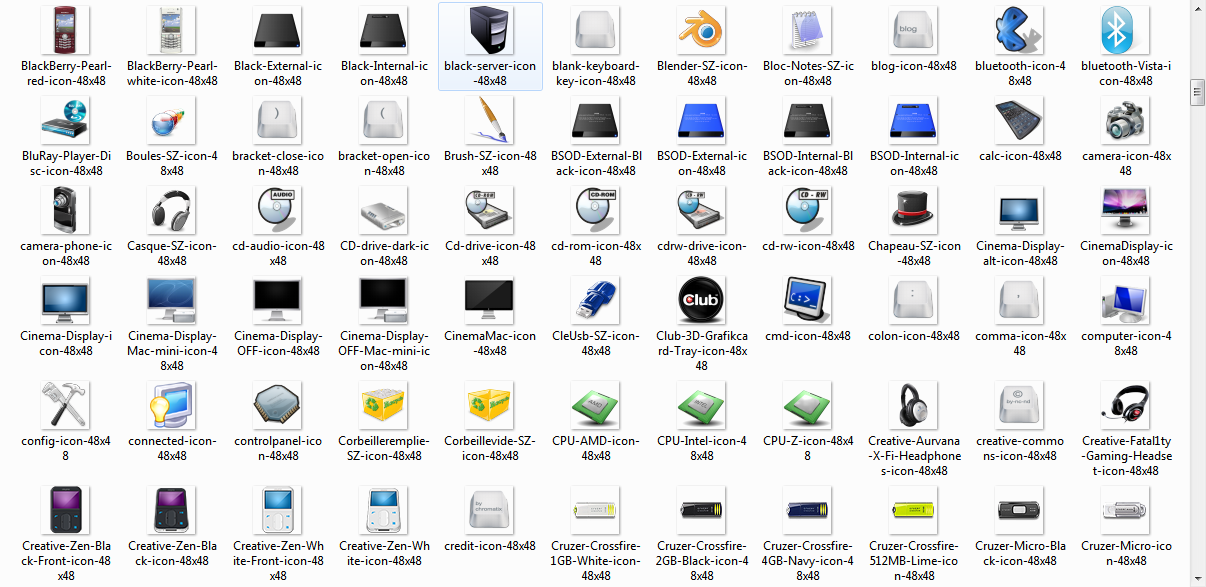Click the config tools icon

[66, 405]
